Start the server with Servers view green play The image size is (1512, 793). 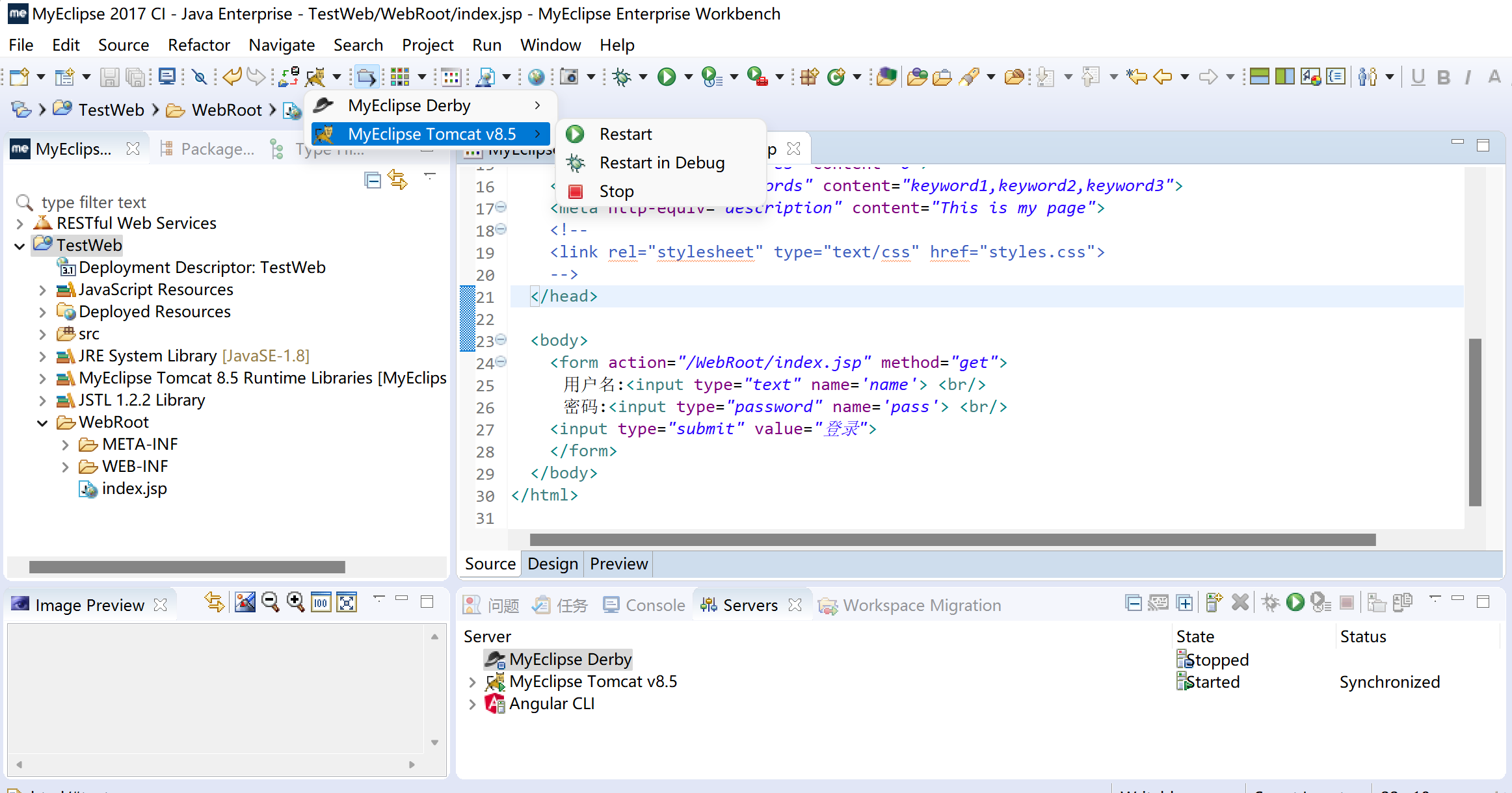[1295, 603]
